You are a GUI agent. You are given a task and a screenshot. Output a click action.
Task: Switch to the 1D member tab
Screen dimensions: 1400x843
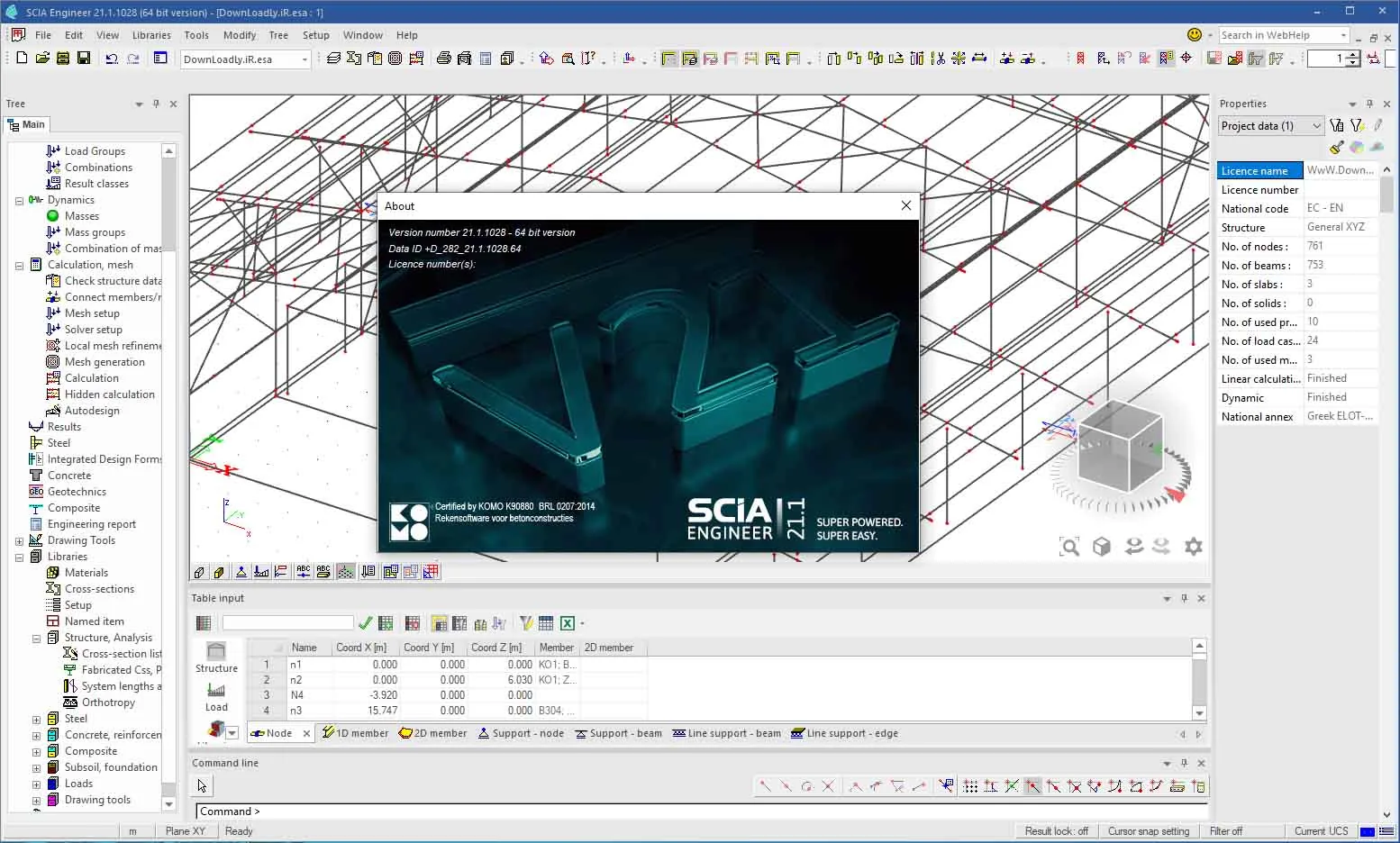(x=355, y=733)
